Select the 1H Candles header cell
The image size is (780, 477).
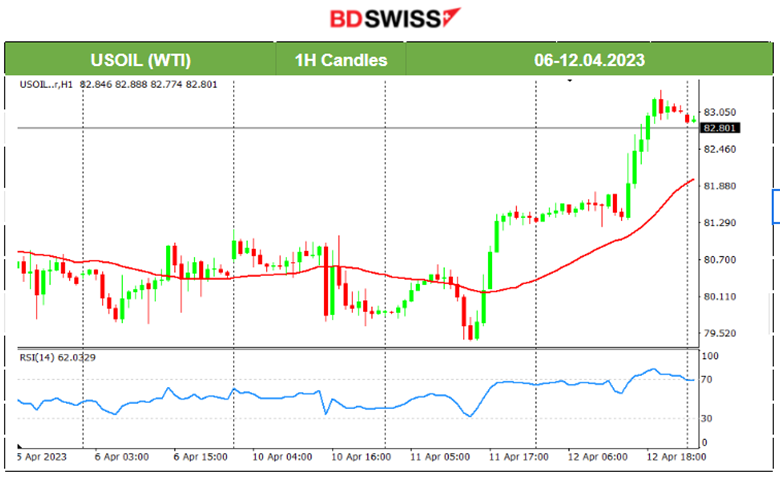coord(341,60)
